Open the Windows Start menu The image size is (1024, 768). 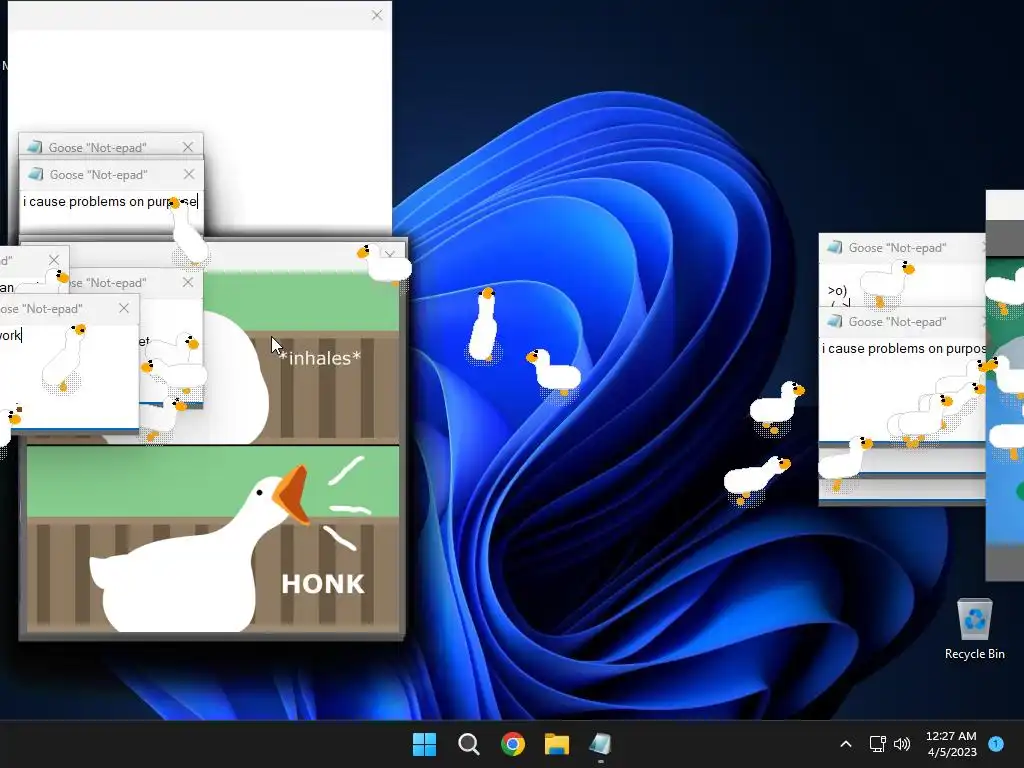(424, 744)
